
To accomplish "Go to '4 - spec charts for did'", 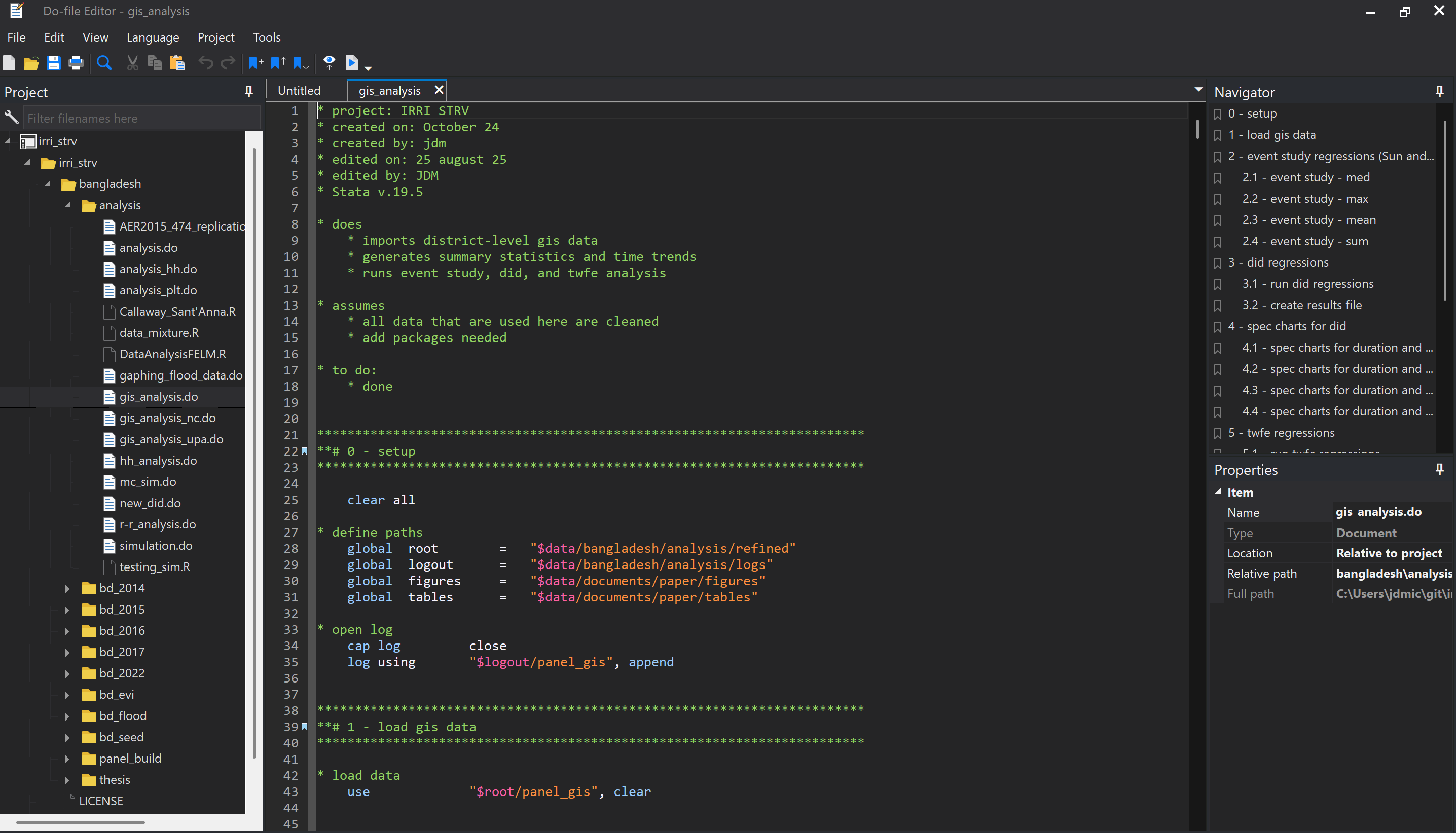I will [x=1287, y=326].
